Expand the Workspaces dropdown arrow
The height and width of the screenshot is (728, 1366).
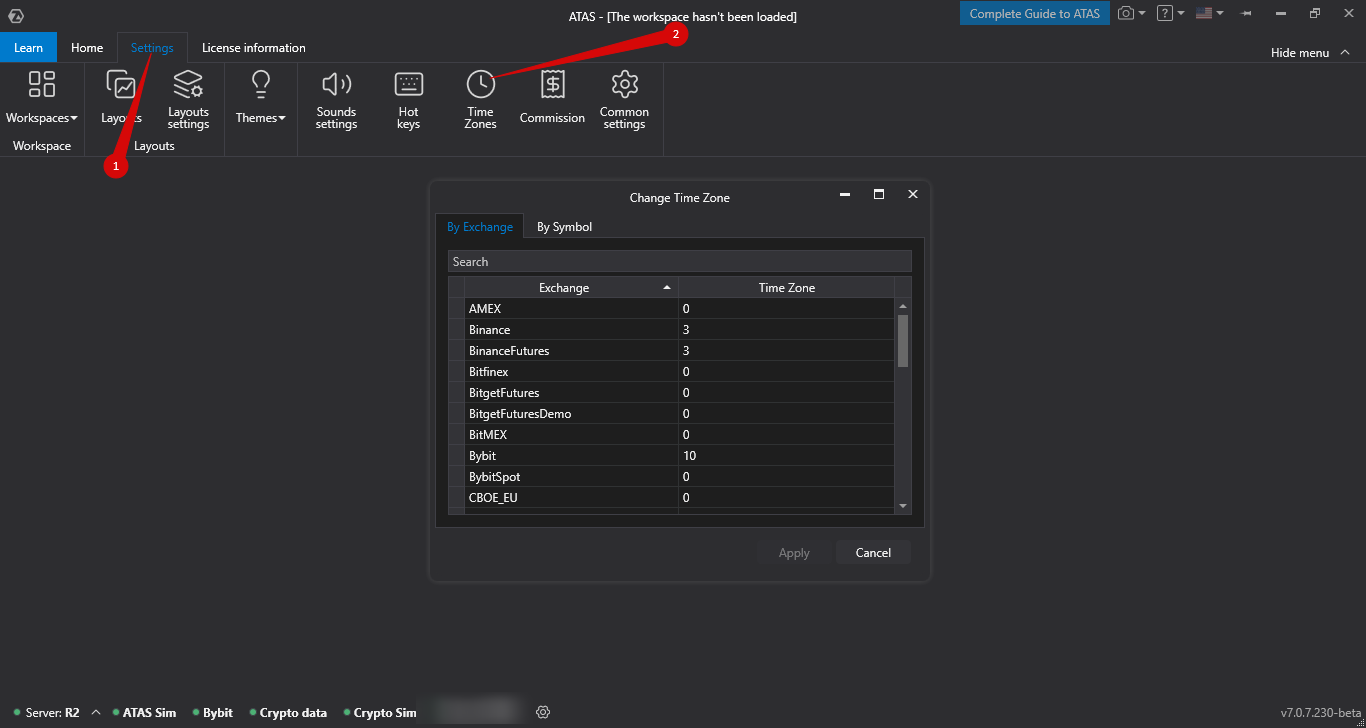[x=74, y=118]
